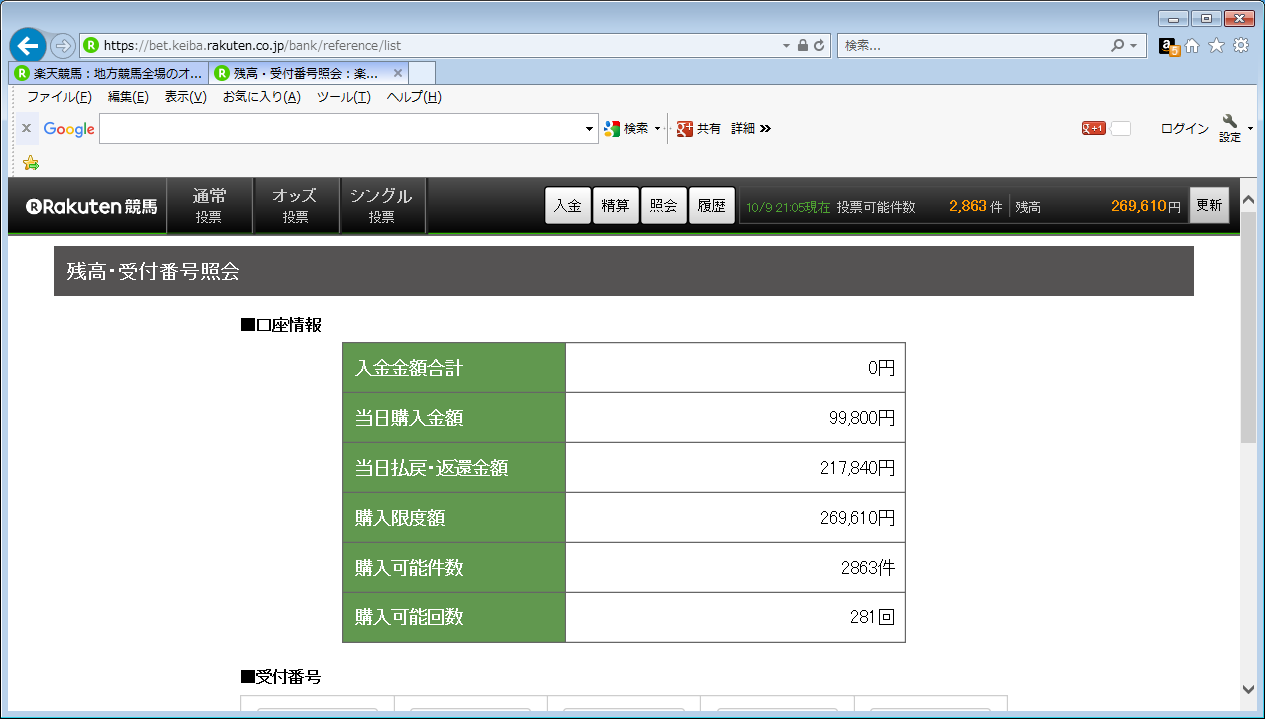Open the ヘルプ(H) menu

(x=414, y=97)
